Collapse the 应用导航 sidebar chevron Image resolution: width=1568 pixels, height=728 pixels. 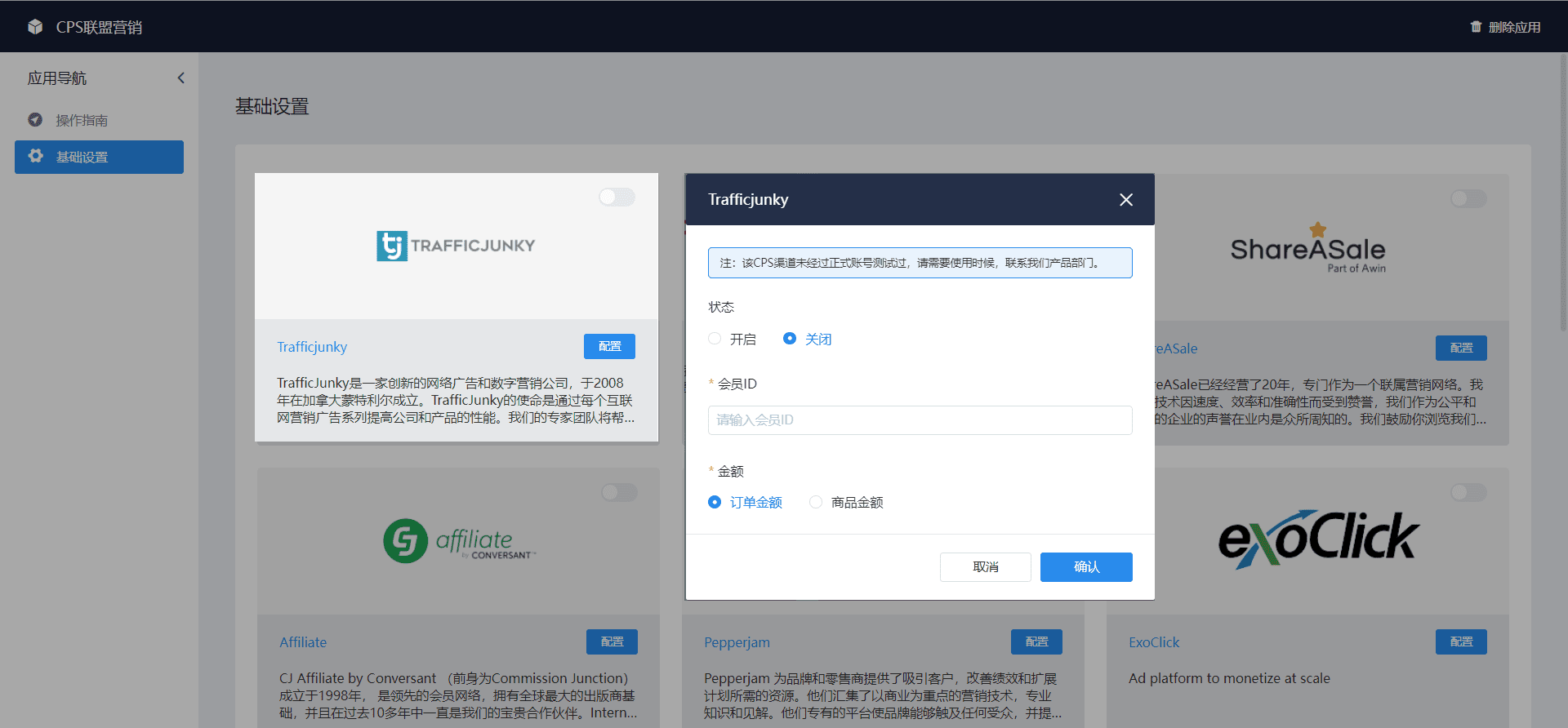(x=181, y=78)
